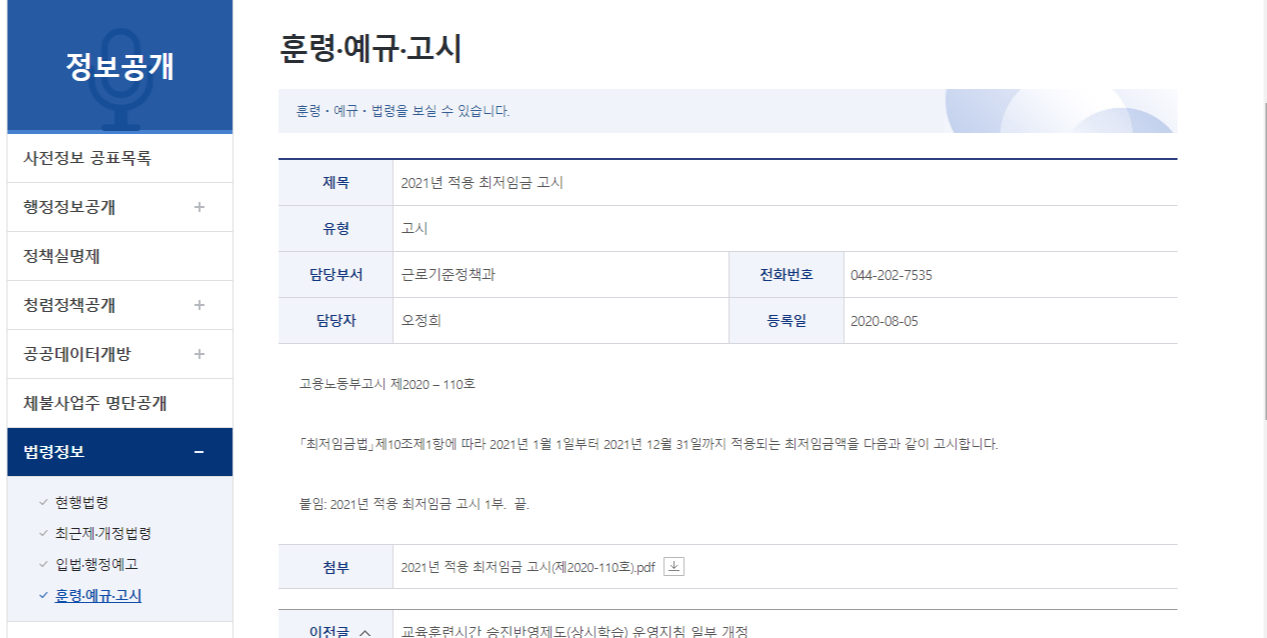1267x638 pixels.
Task: Click the 정보공개 sidebar header
Action: (x=120, y=66)
